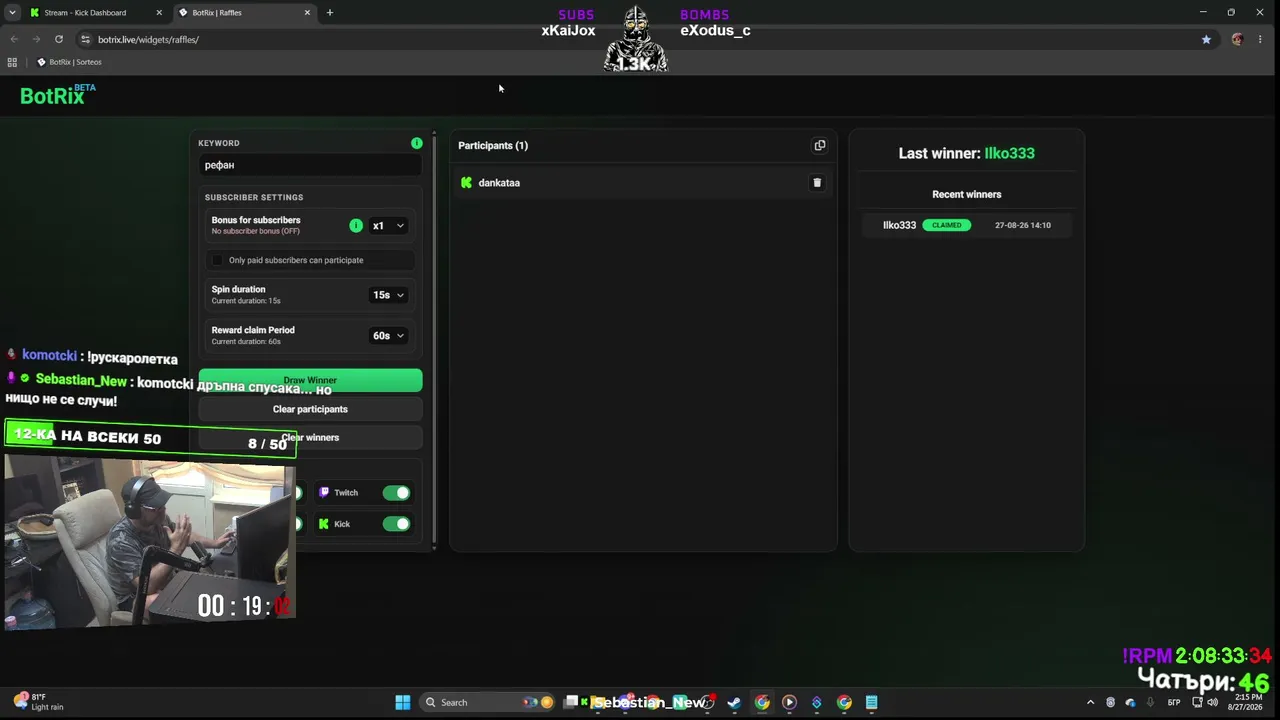View site information icon in address bar

pos(85,39)
